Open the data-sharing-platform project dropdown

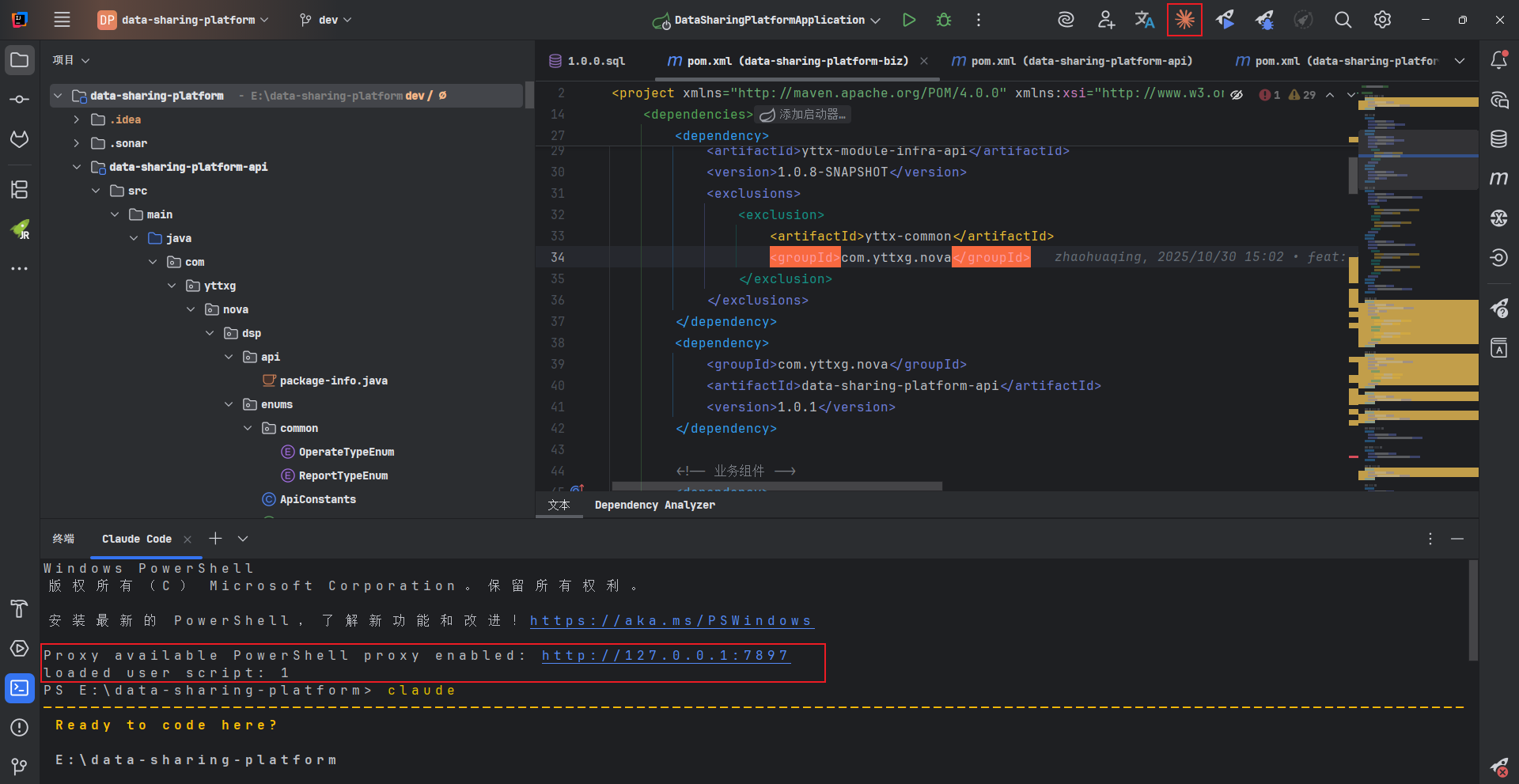coord(184,20)
